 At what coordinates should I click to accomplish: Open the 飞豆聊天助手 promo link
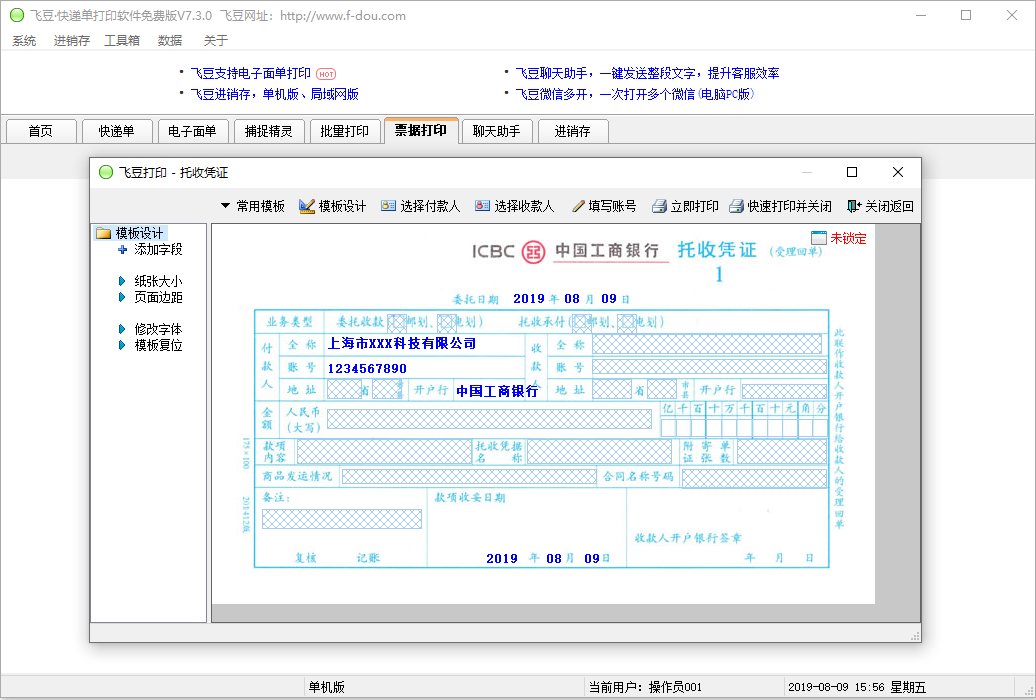(647, 73)
